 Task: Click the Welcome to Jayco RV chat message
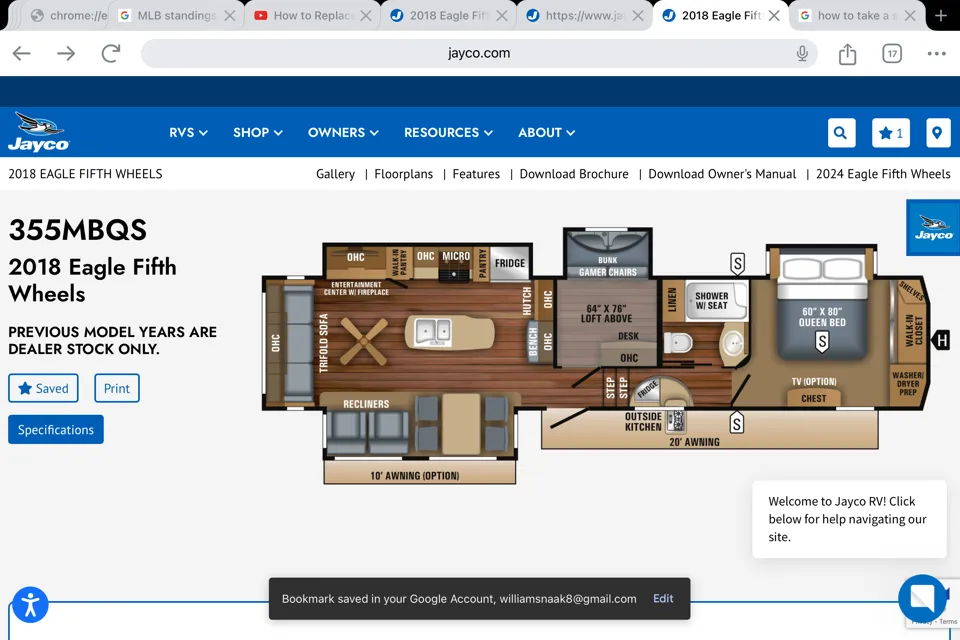click(849, 519)
